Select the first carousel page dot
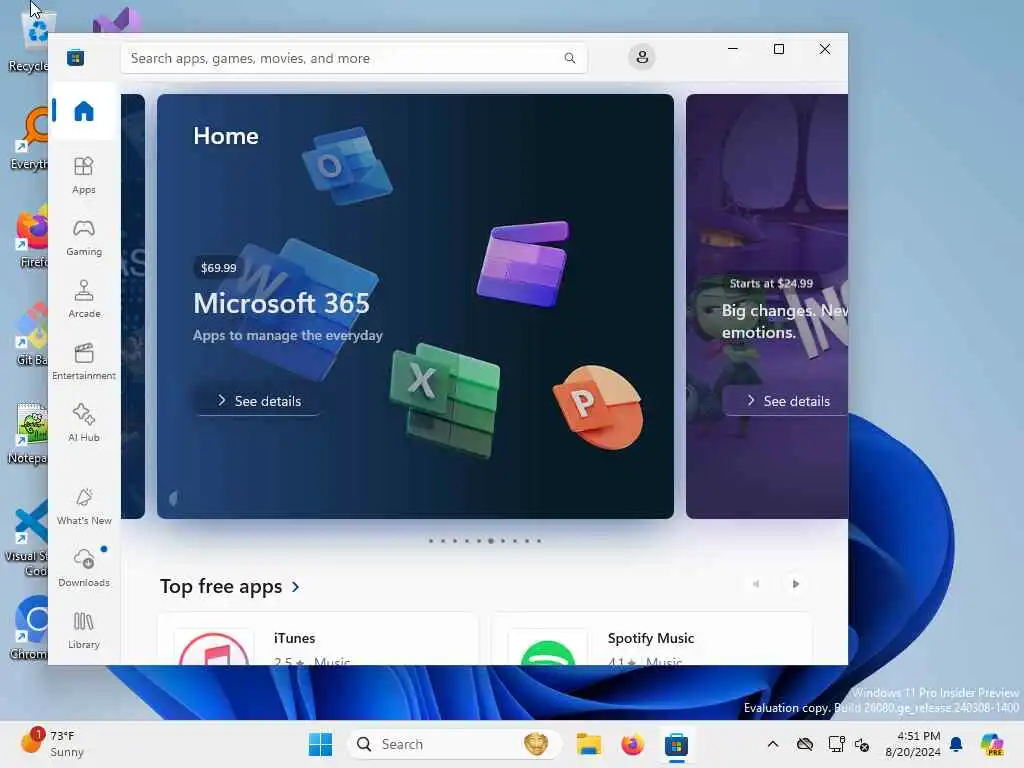This screenshot has height=768, width=1024. (x=430, y=541)
